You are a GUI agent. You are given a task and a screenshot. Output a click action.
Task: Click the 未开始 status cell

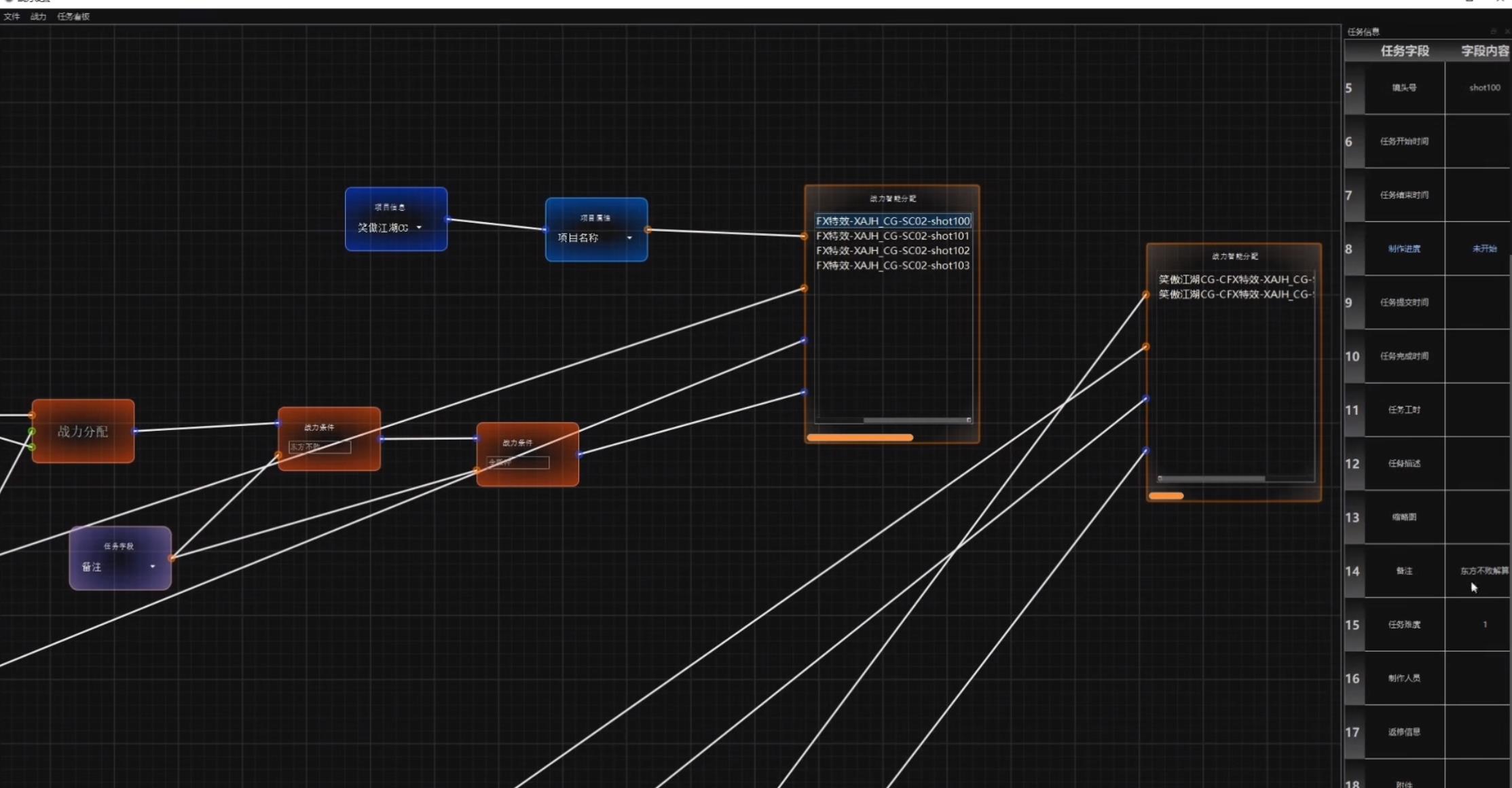[x=1478, y=249]
